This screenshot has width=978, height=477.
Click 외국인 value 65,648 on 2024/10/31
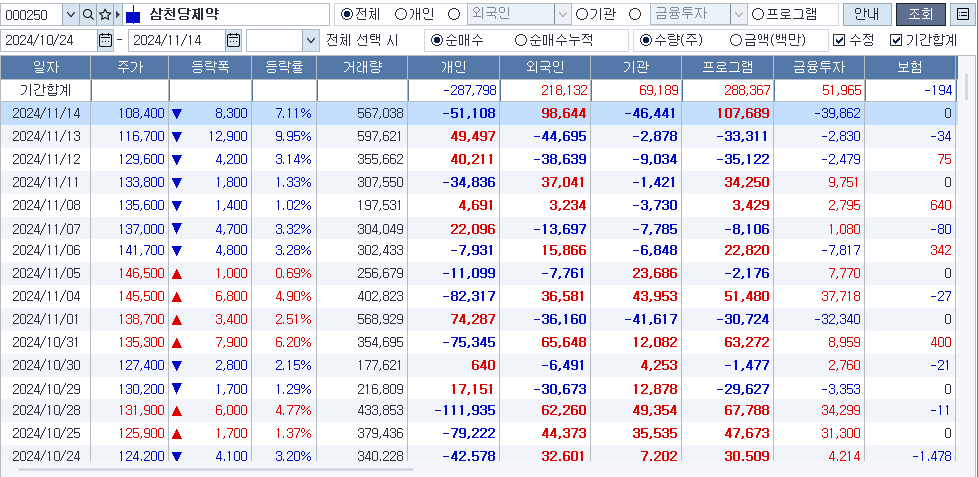coord(566,342)
